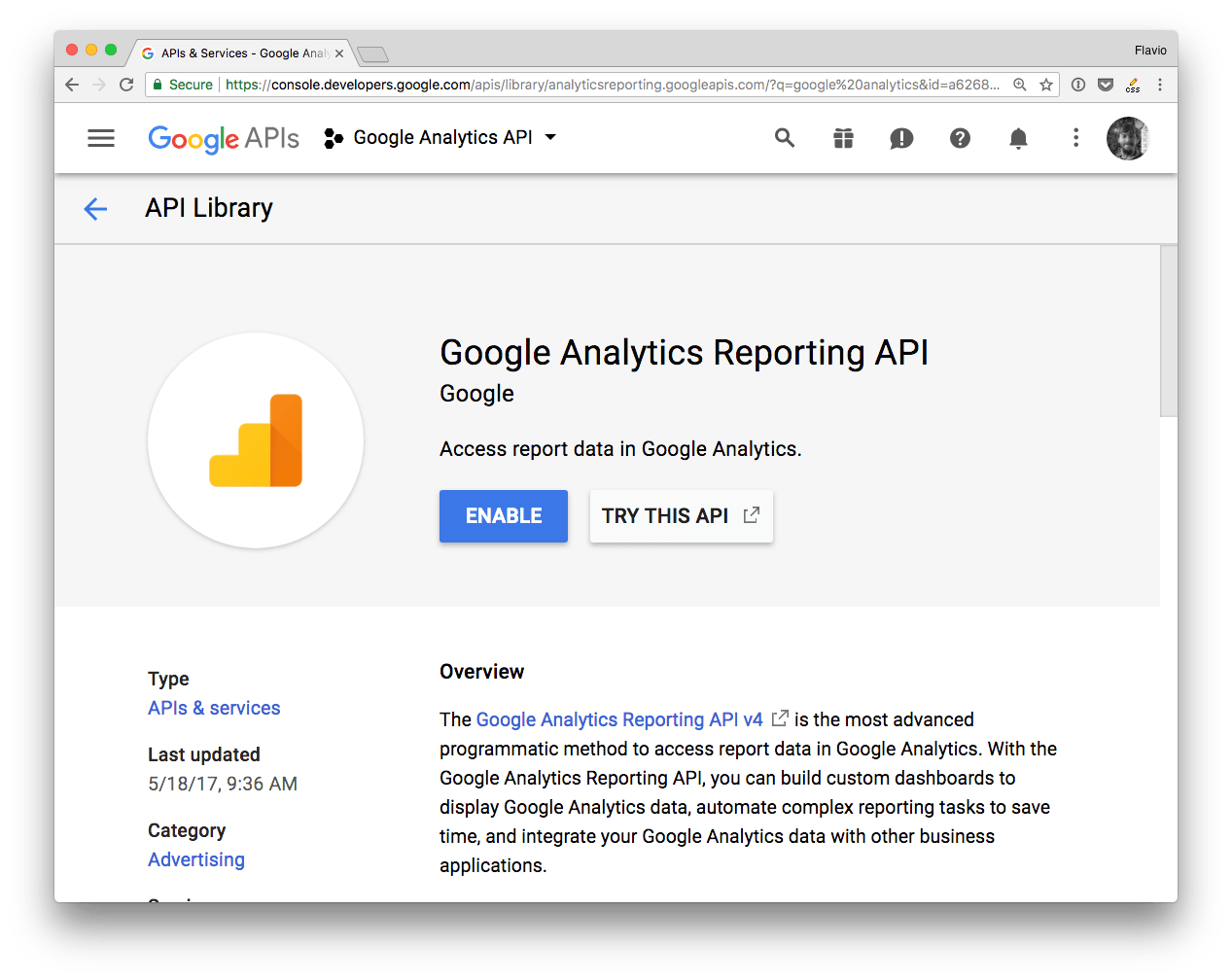Open the Google Analytics Reporting API v4 link
Viewport: 1232px width, 980px height.
tap(619, 719)
